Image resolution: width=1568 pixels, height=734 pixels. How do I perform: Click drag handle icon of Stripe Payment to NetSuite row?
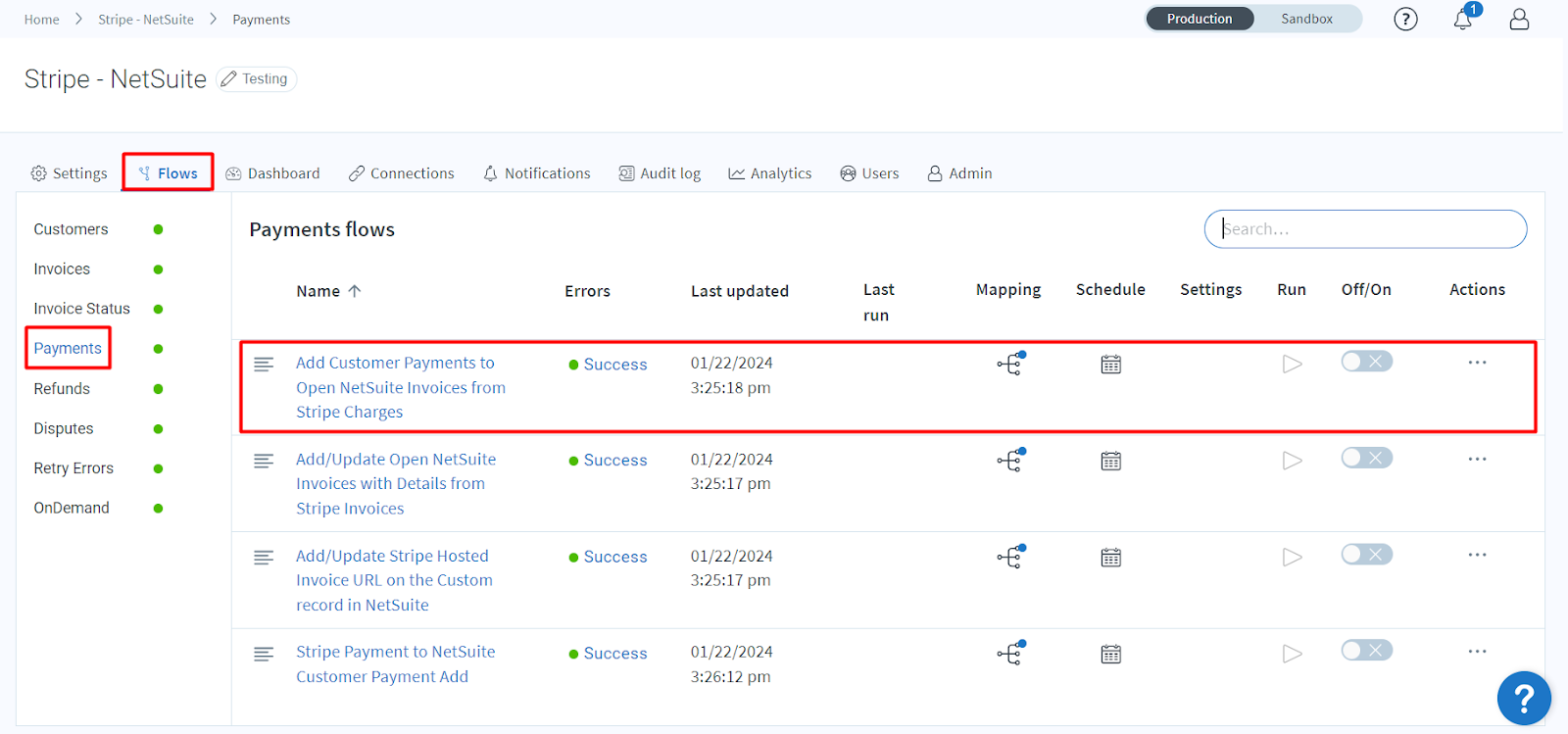[x=264, y=654]
